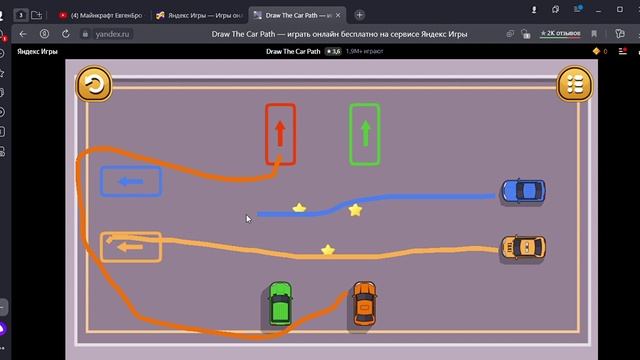Click the new tab group icon
Viewport: 640px width, 360px height.
click(x=37, y=16)
